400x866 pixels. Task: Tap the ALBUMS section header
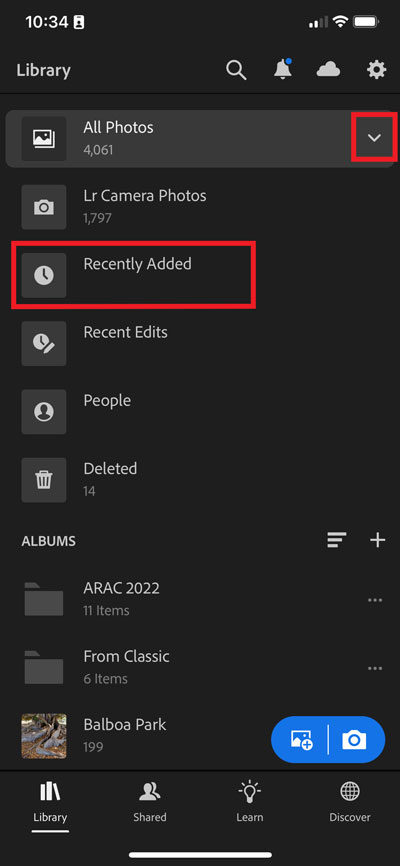click(49, 541)
